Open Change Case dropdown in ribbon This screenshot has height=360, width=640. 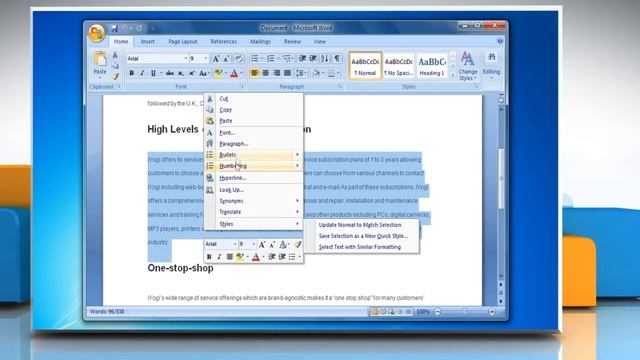204,73
